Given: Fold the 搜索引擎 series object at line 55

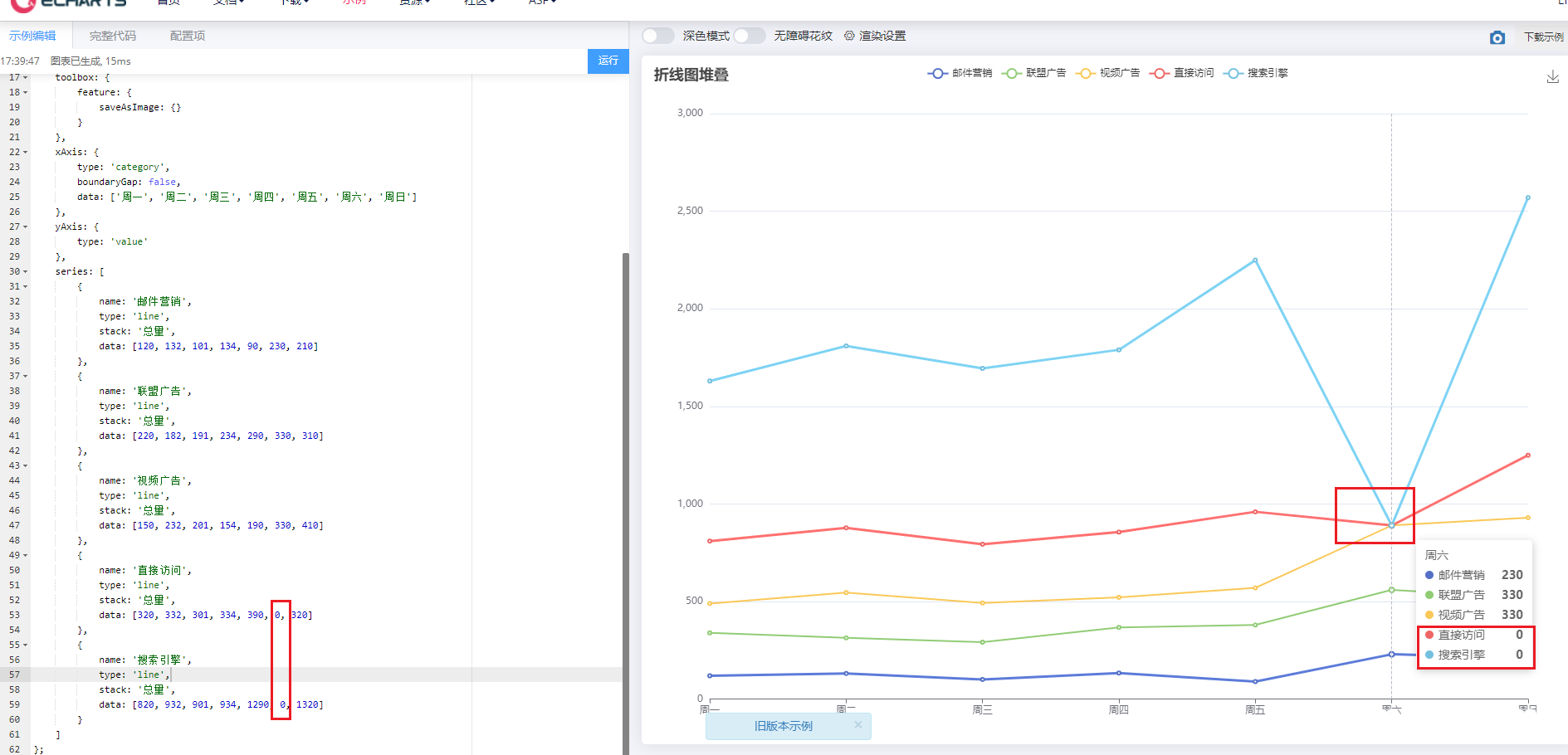Looking at the screenshot, I should point(26,645).
